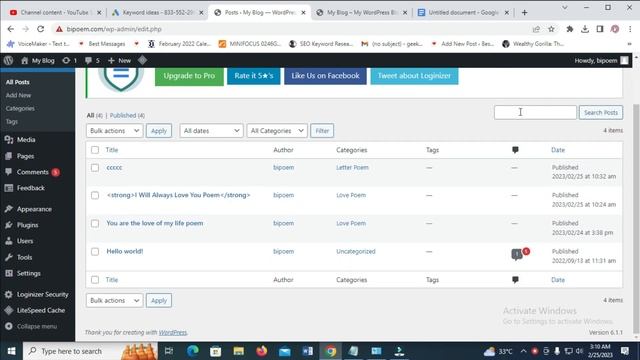Tick checkbox for You are the love of my life poem

coord(95,224)
